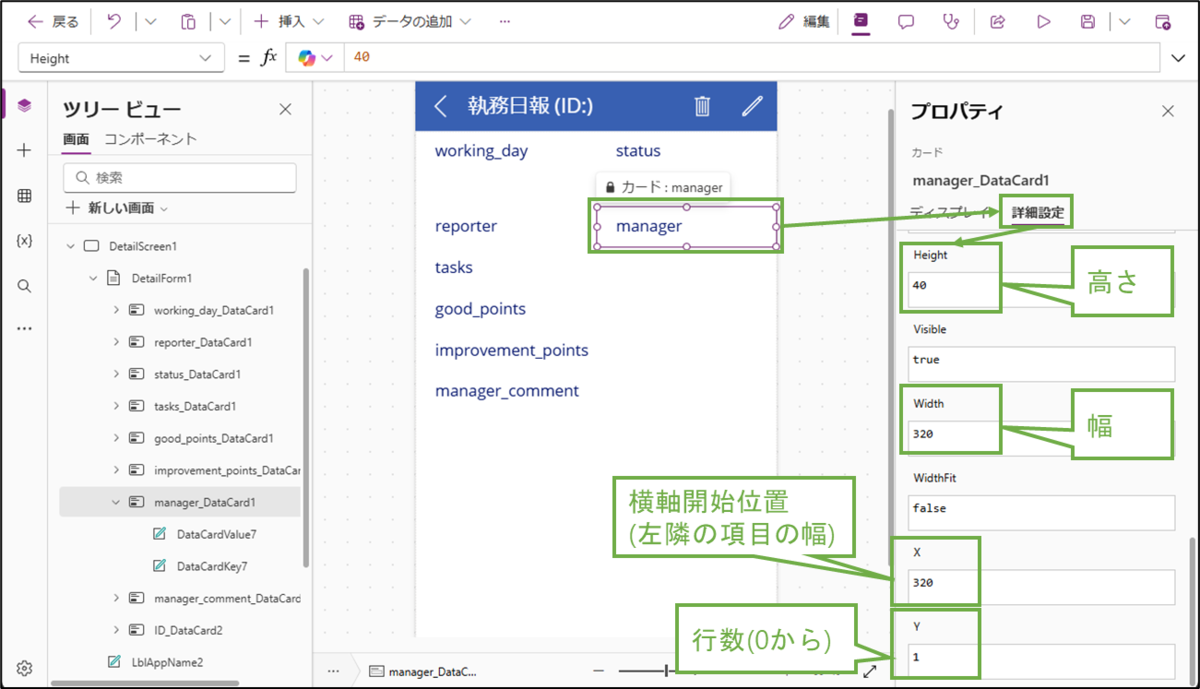Expand the manager_comment_DataCard node

tap(116, 598)
